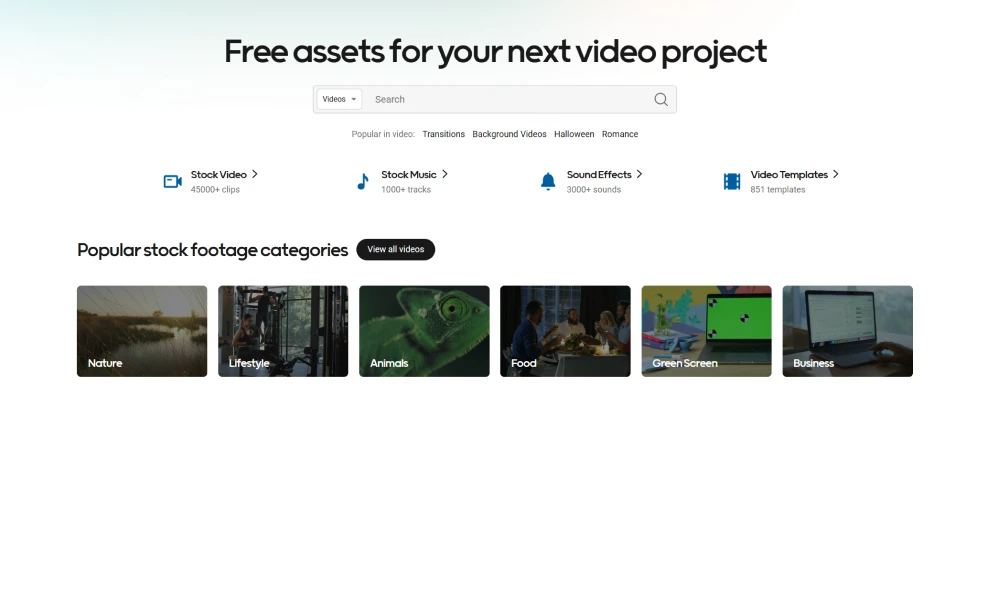1000x600 pixels.
Task: Open the Nature category thumbnail
Action: click(x=142, y=331)
